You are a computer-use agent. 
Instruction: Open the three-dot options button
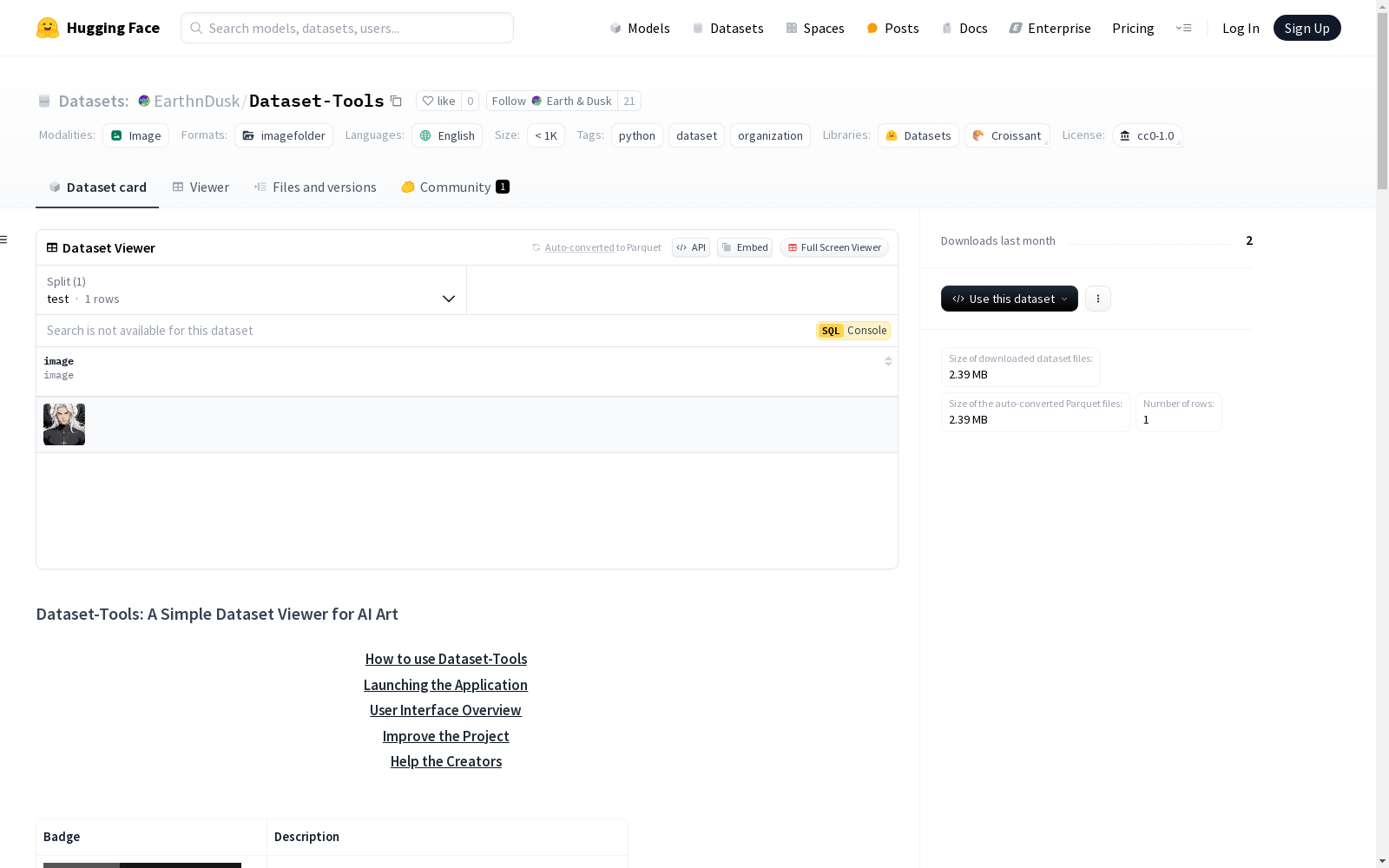(1098, 299)
